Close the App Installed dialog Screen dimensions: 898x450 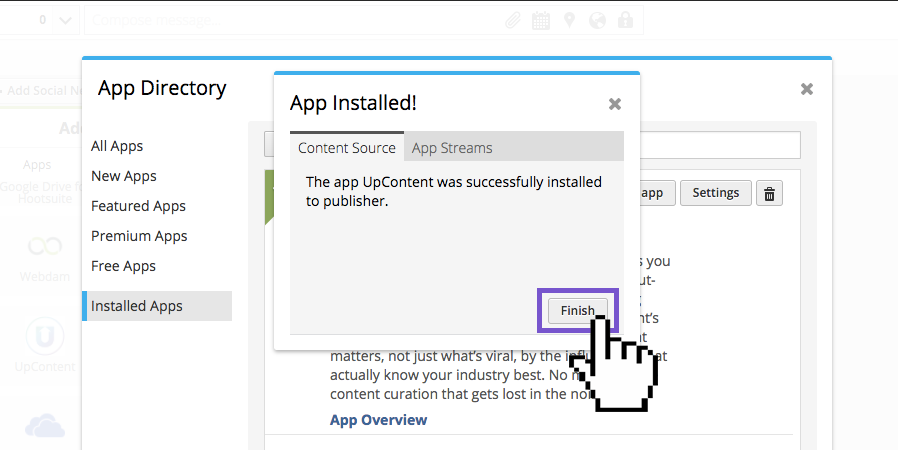(615, 104)
